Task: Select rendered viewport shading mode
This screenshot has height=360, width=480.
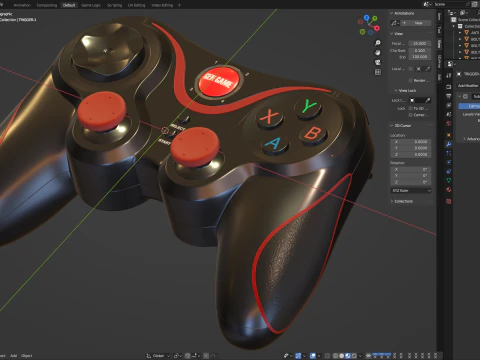Action: tap(354, 356)
